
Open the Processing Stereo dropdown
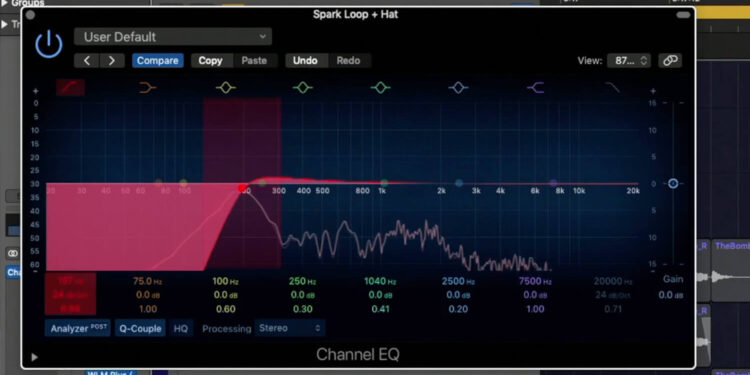tap(289, 328)
